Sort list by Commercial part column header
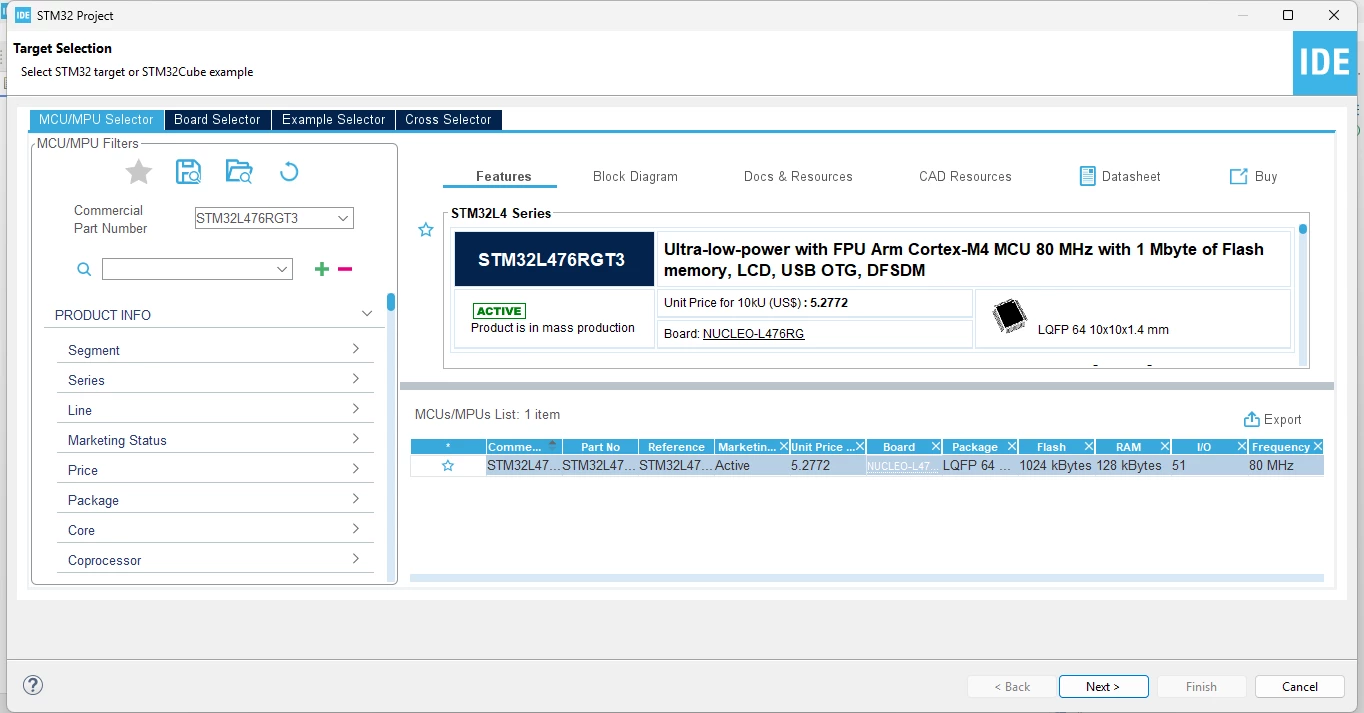 [x=524, y=447]
